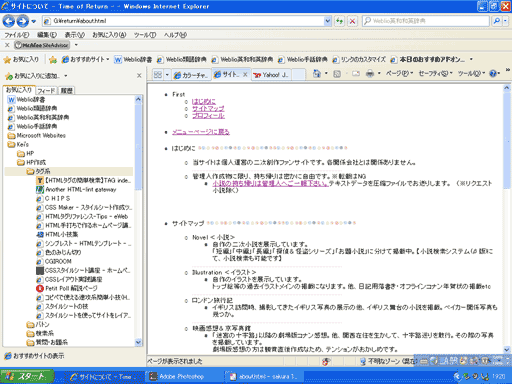Click the Home icon in command bar

(x=317, y=74)
